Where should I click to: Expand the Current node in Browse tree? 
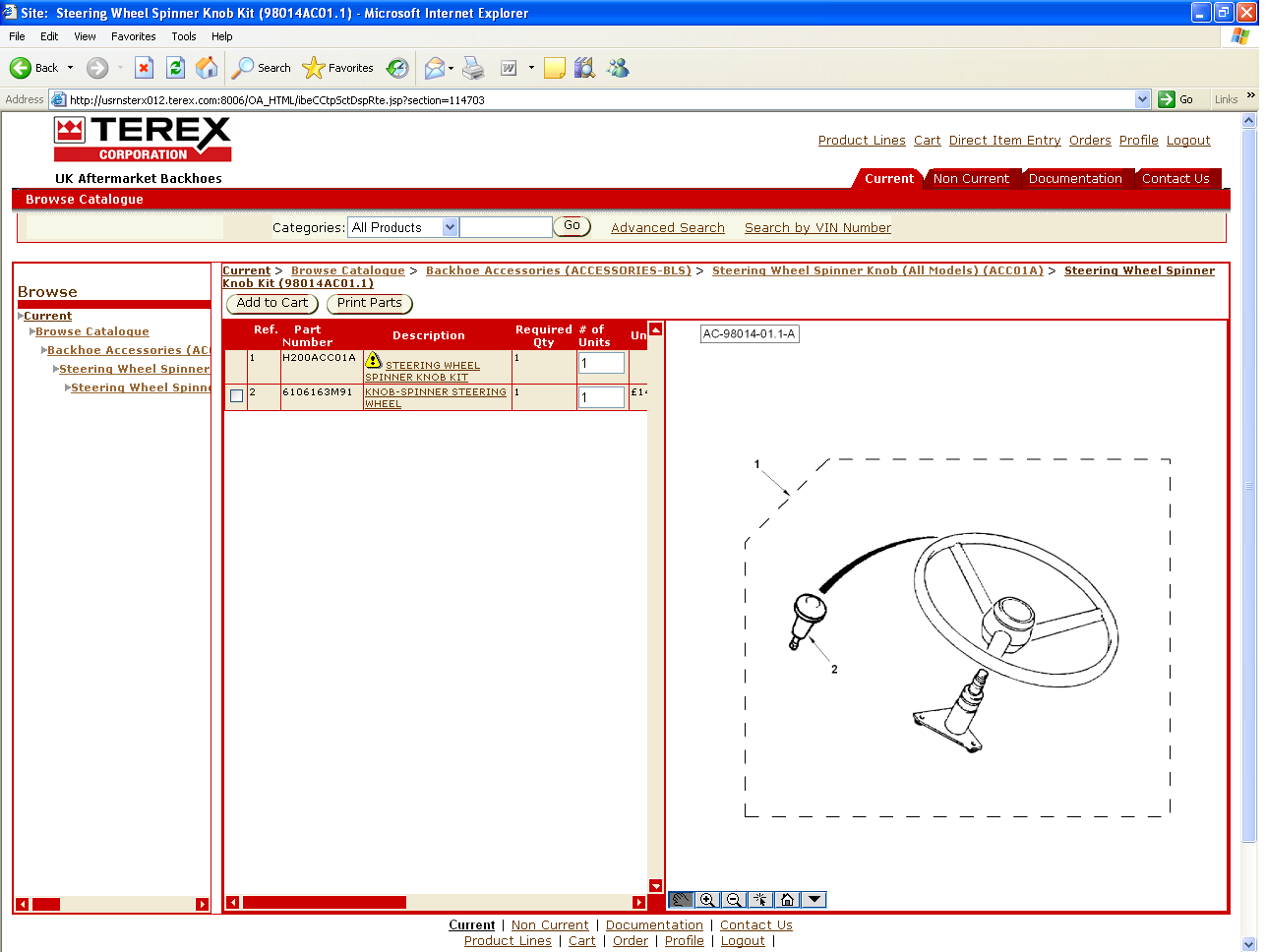21,317
